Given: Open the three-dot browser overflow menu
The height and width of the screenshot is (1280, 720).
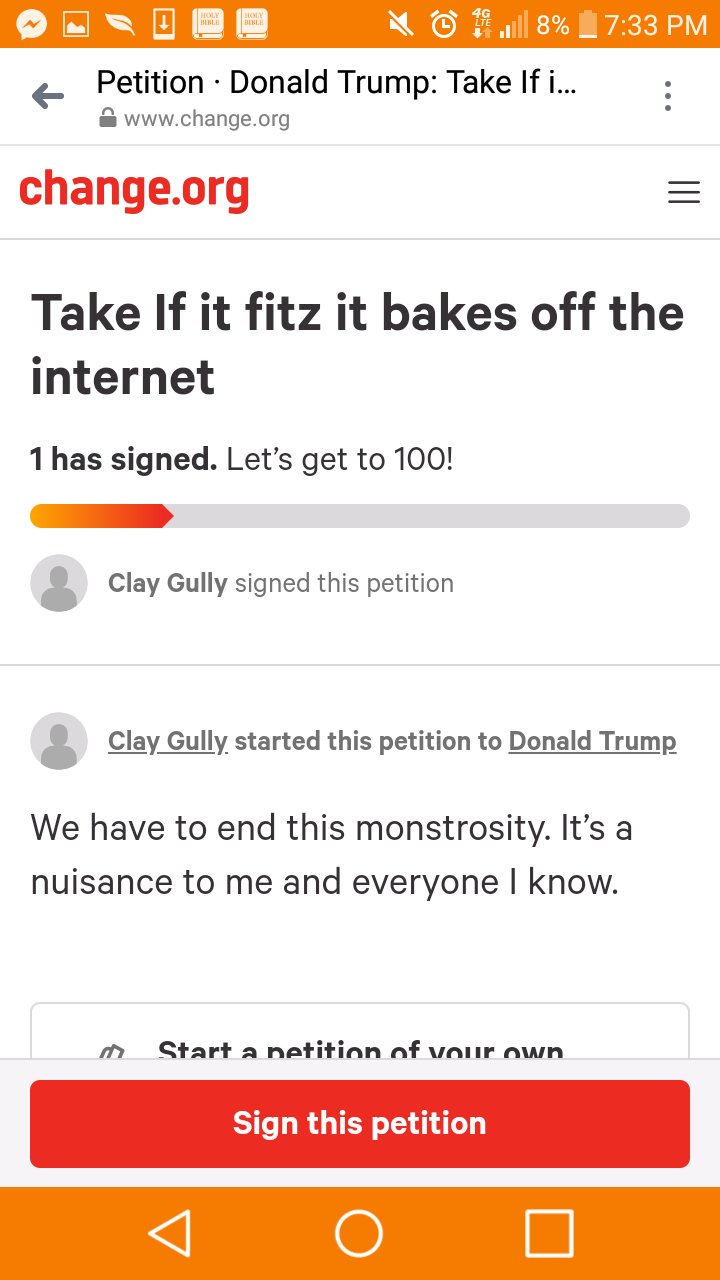Looking at the screenshot, I should pyautogui.click(x=667, y=96).
